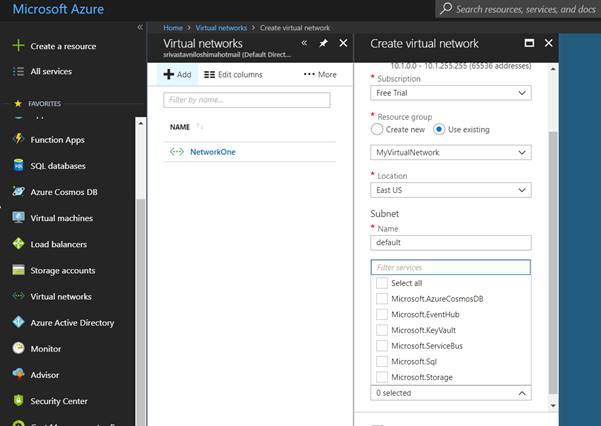Click the Create a resource plus icon
The image size is (601, 426).
pos(18,46)
